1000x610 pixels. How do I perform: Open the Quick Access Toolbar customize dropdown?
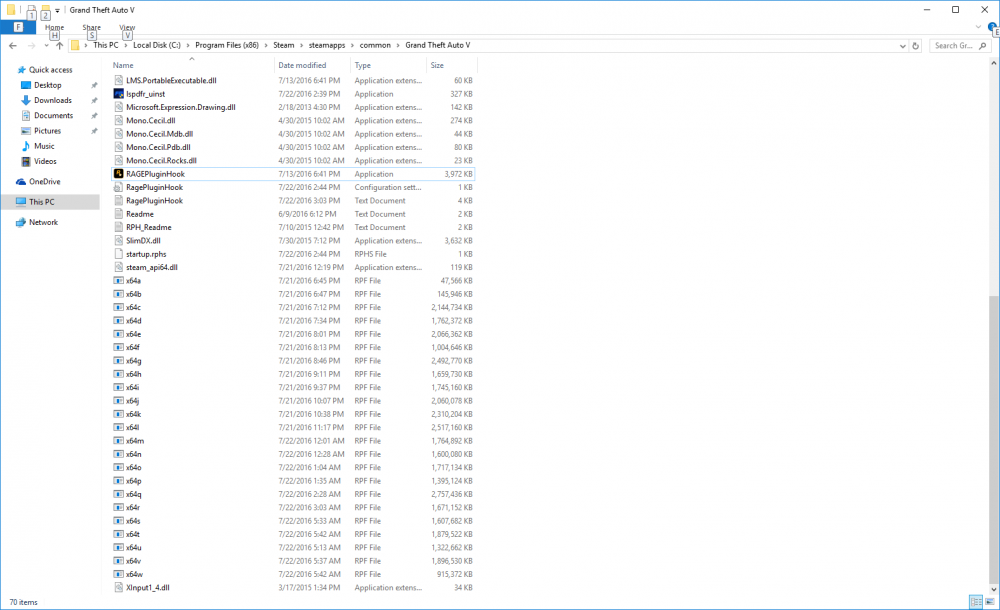pyautogui.click(x=57, y=10)
